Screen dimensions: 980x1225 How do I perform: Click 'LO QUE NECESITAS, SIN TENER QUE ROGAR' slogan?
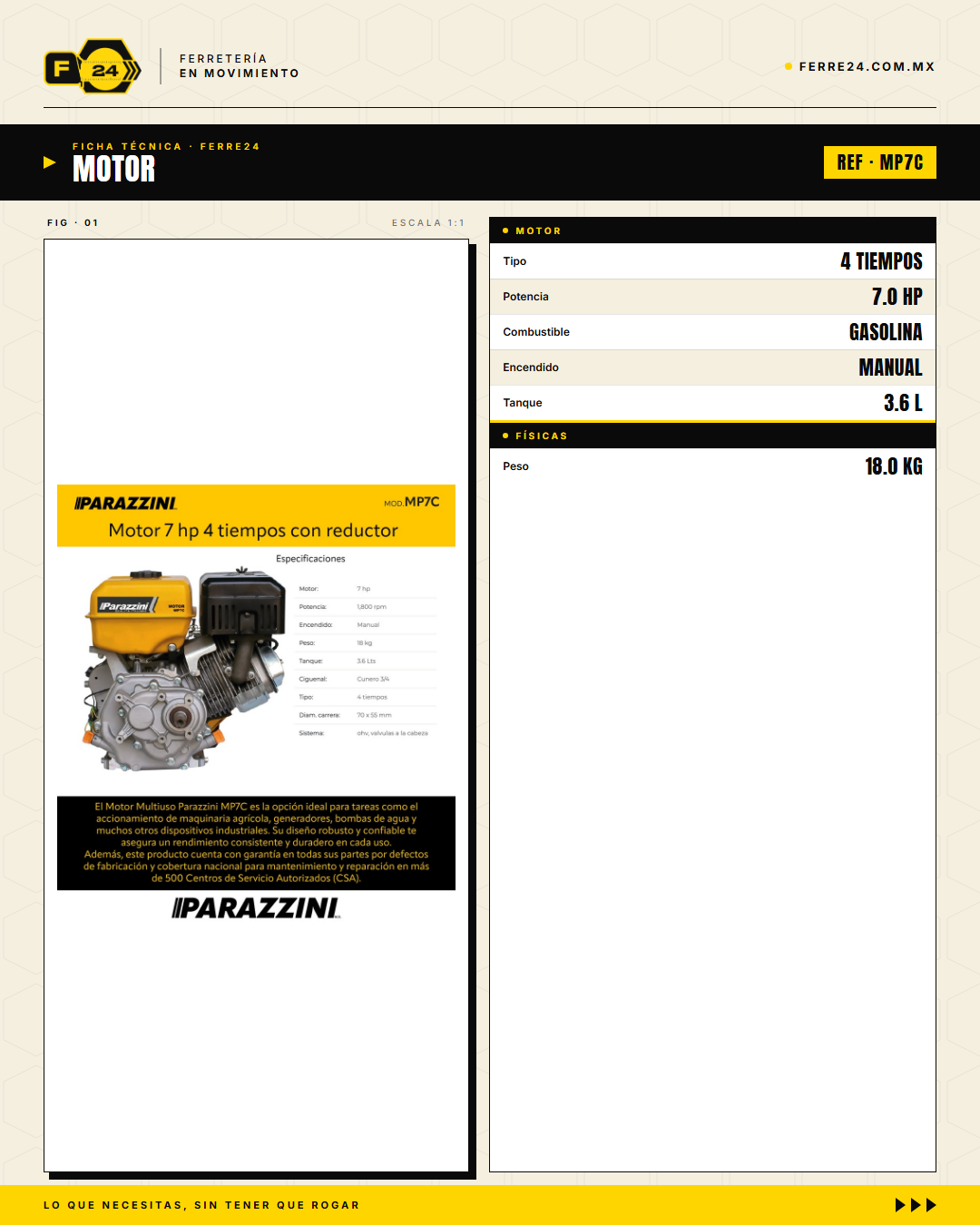(201, 1205)
